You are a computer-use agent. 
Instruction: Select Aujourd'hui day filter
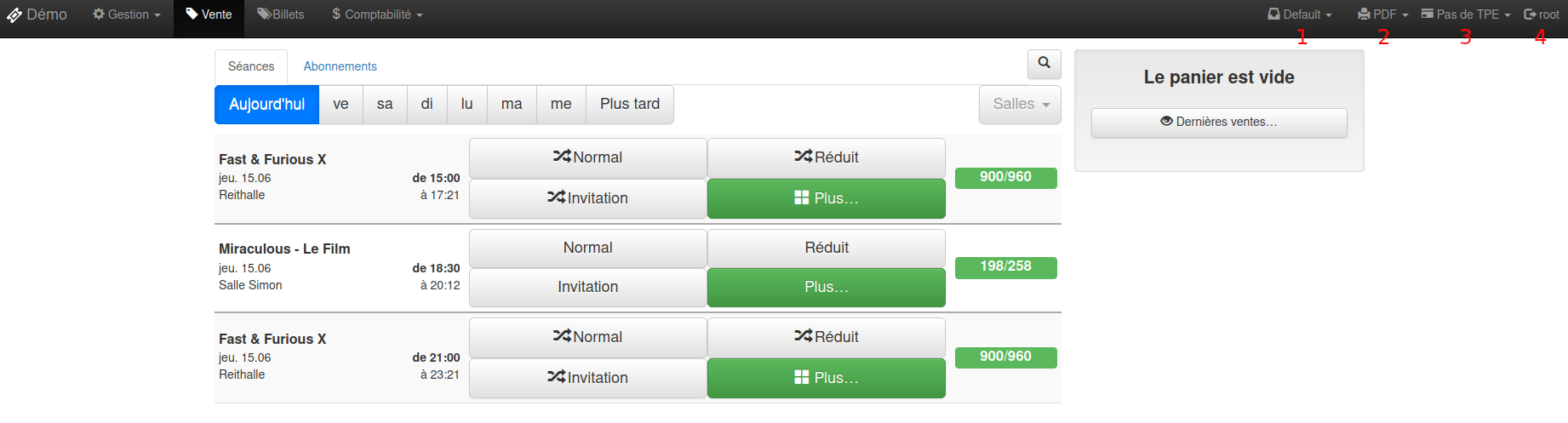click(266, 105)
